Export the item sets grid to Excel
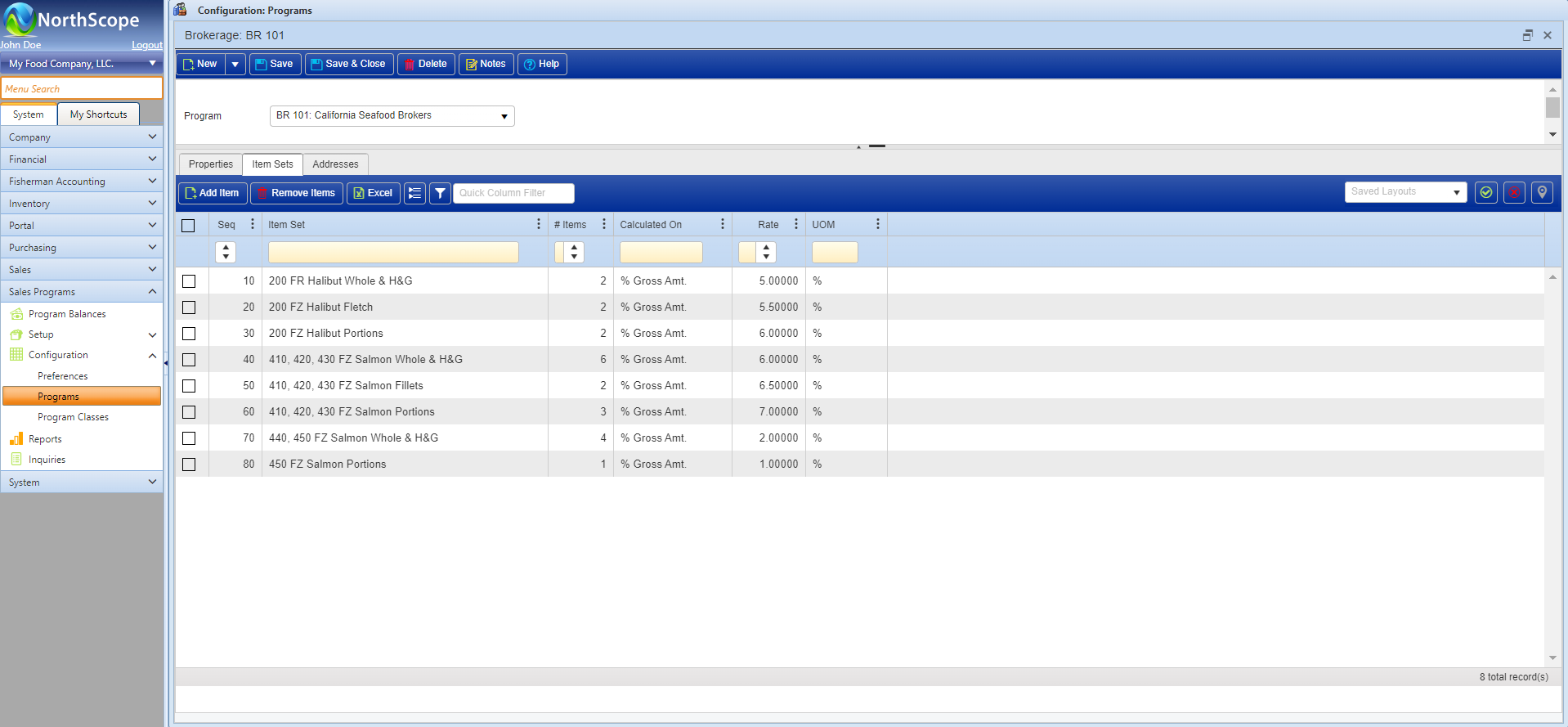1568x727 pixels. (373, 193)
